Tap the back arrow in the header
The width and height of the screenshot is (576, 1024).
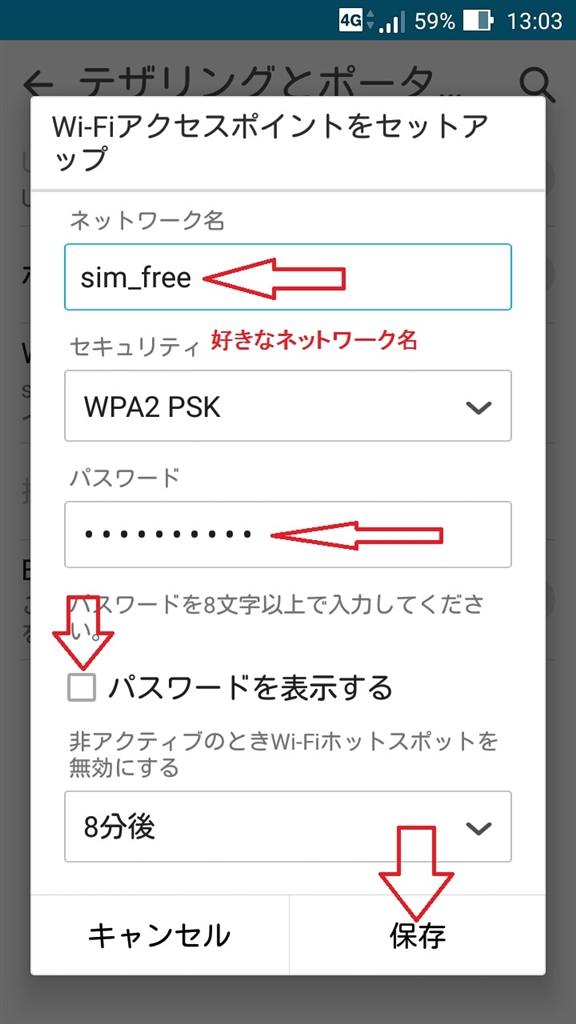click(37, 83)
